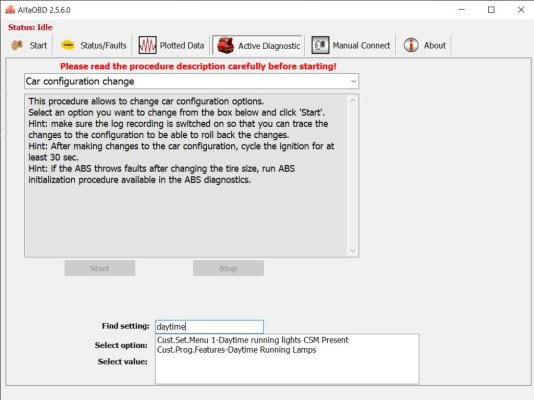Switch to the Start tab label

click(x=38, y=45)
